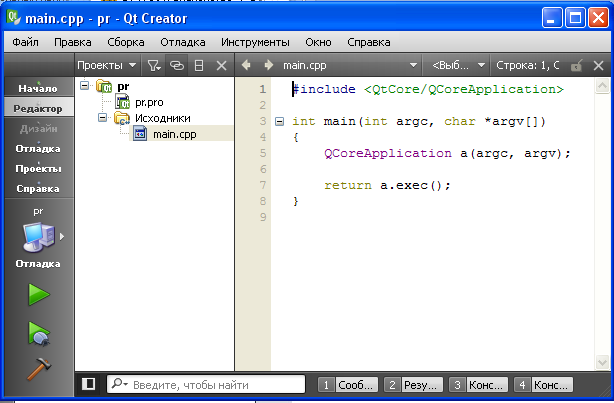Open the Проекты view dropdown
The width and height of the screenshot is (614, 403).
107,65
